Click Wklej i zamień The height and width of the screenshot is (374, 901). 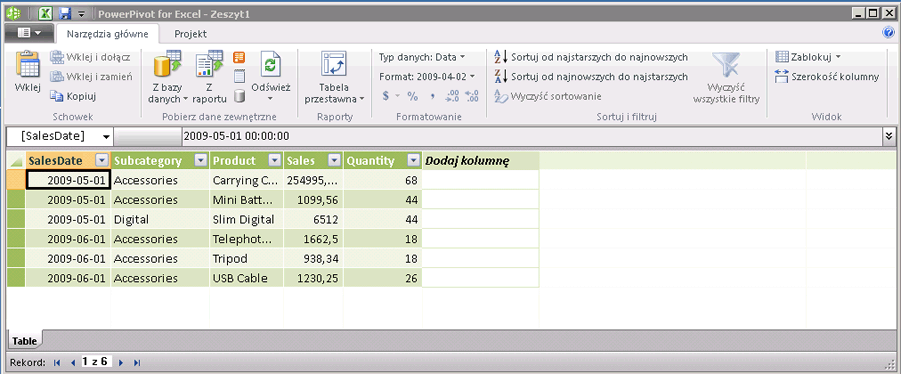[92, 76]
